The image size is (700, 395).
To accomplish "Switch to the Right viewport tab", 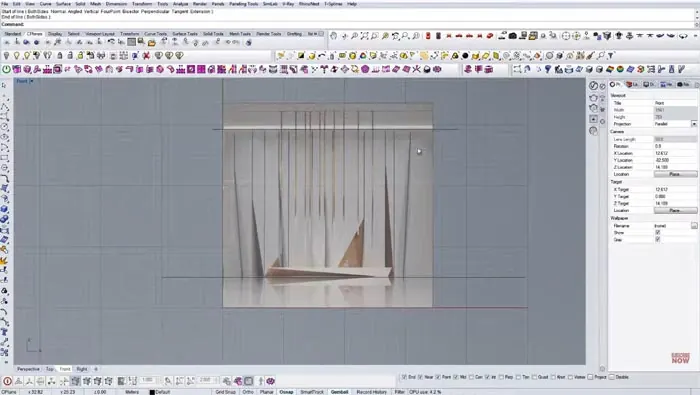I will [x=82, y=369].
